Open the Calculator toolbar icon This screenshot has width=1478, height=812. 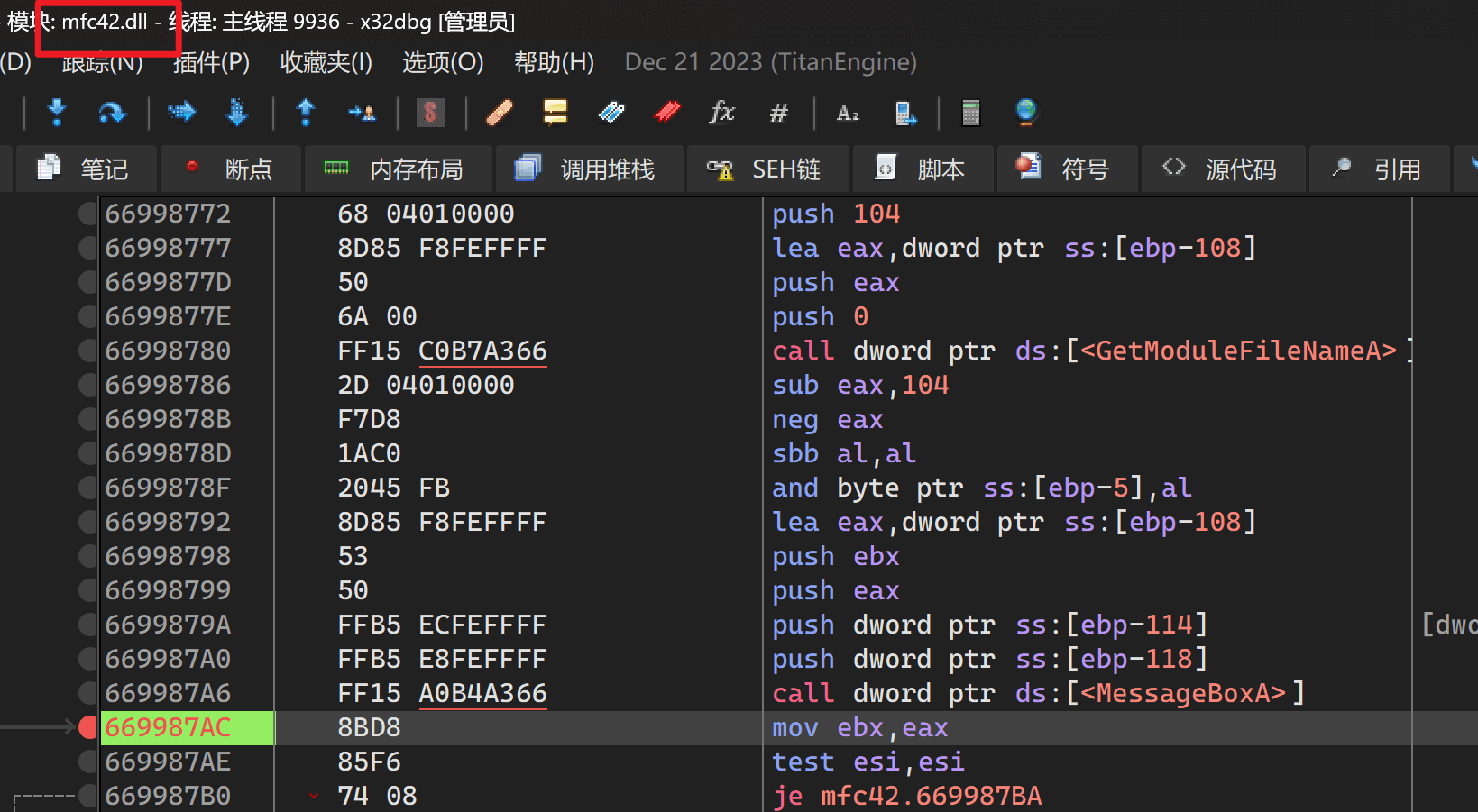(970, 113)
